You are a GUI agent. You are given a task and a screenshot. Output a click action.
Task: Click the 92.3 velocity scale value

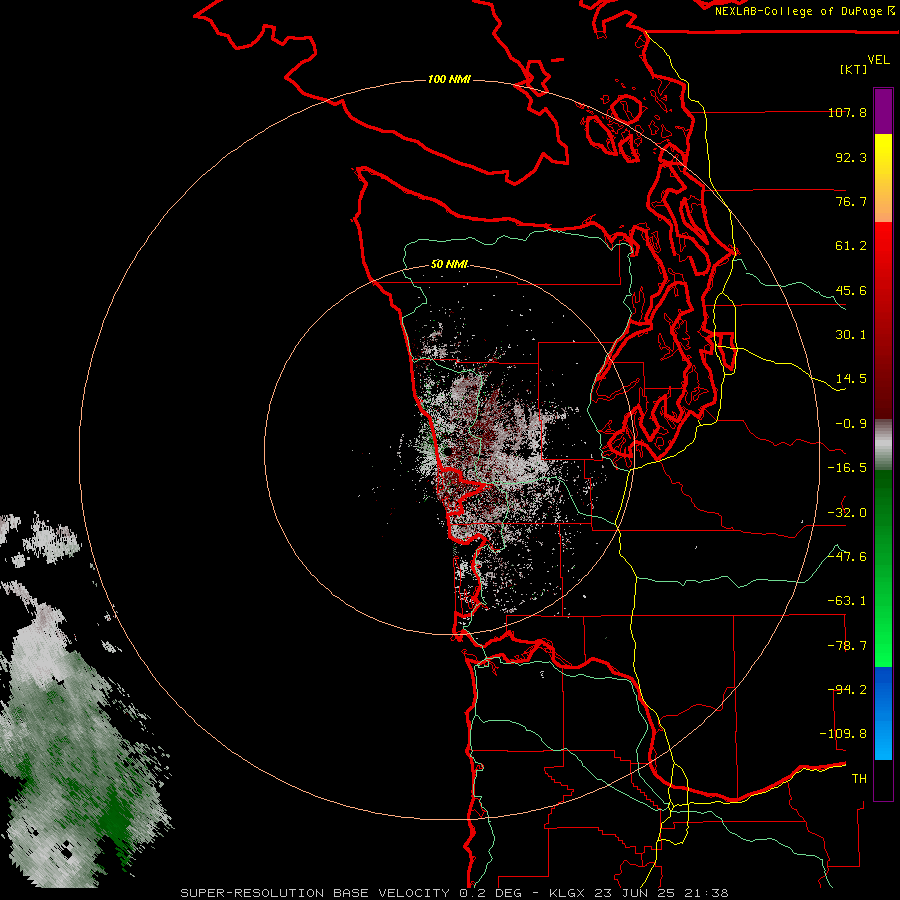[x=851, y=157]
